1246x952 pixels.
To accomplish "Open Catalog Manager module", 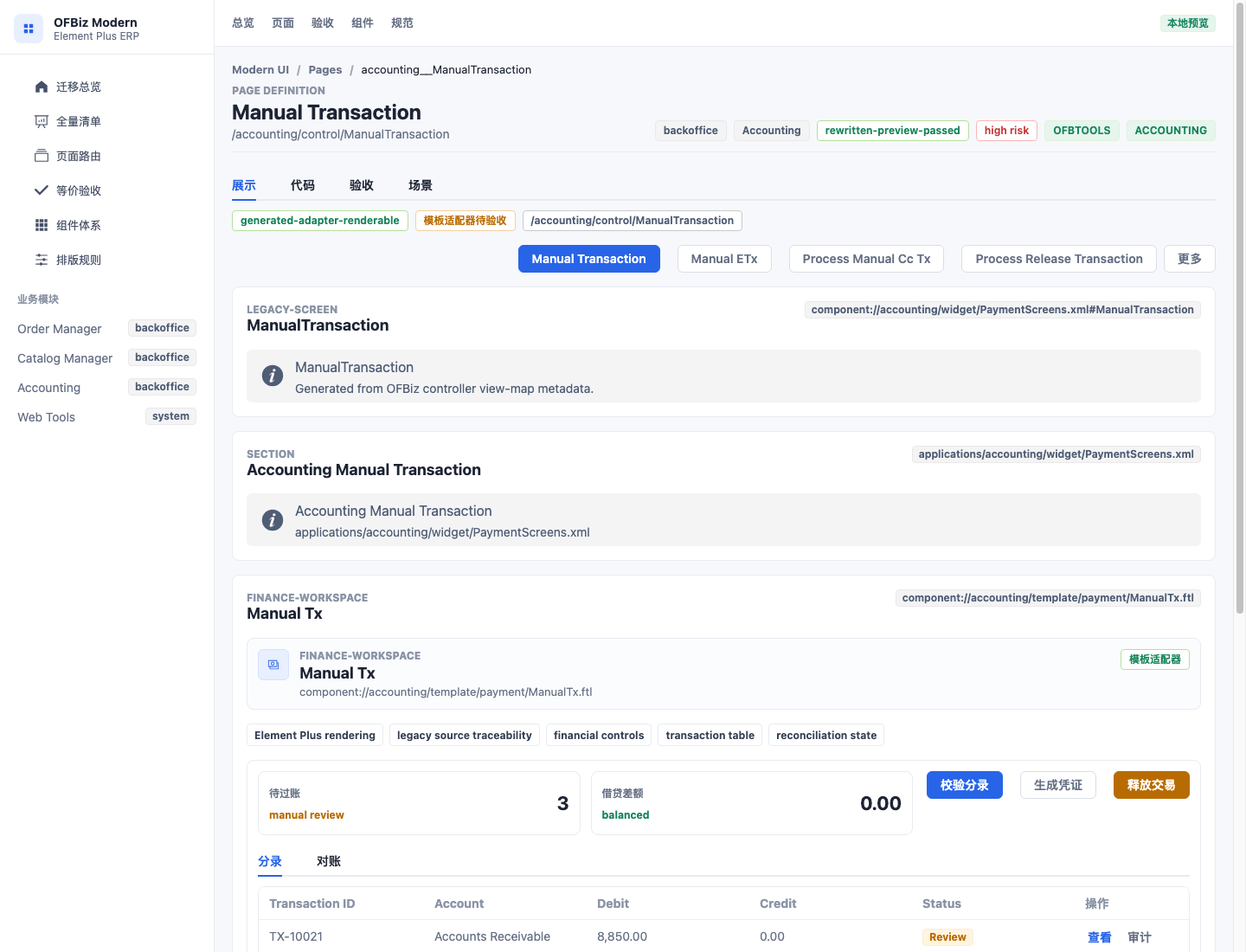I will 107,358.
